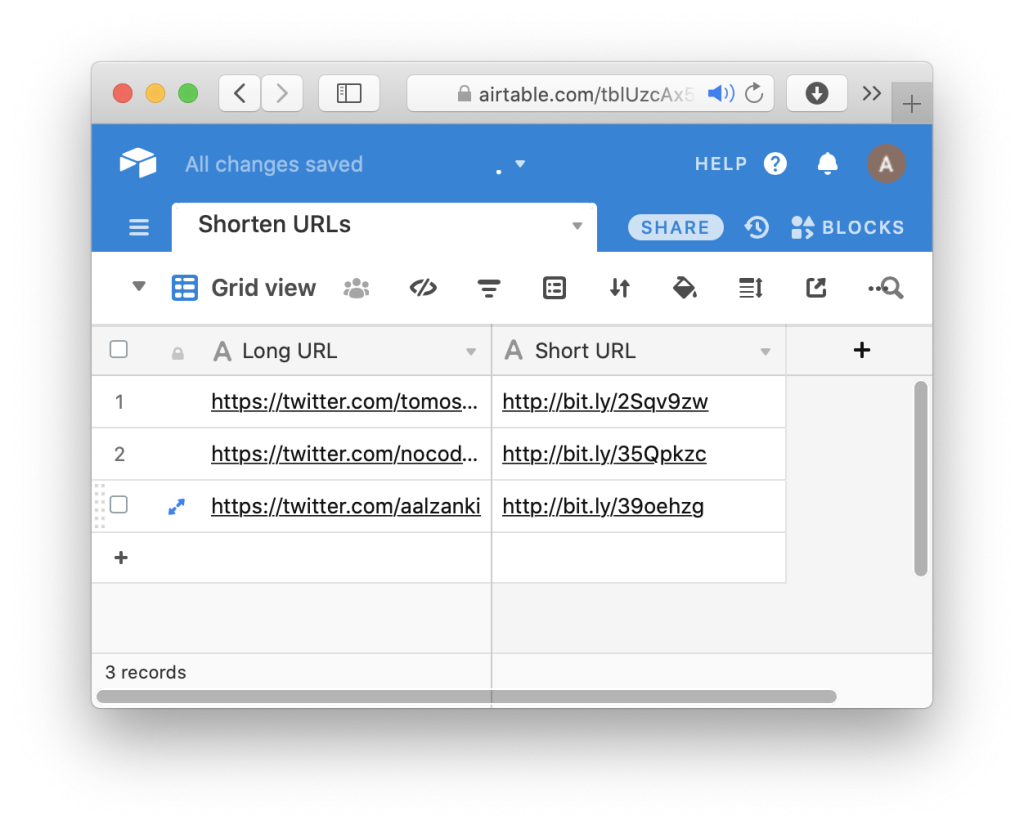Click the share view export icon
1024x829 pixels.
pos(816,288)
